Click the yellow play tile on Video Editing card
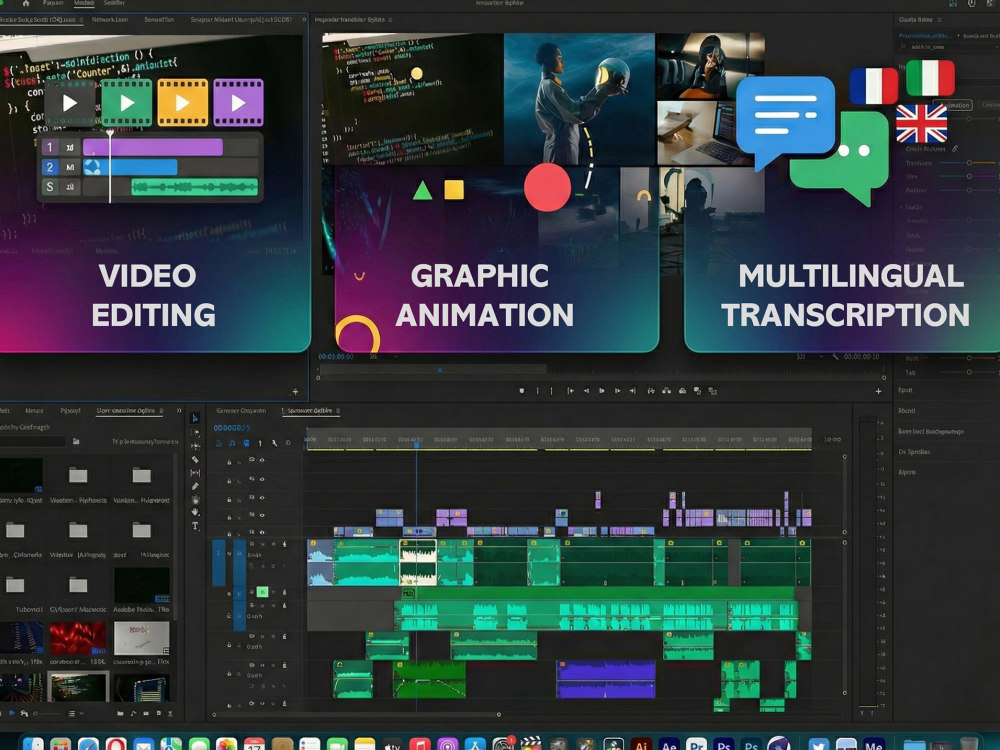 tap(182, 102)
